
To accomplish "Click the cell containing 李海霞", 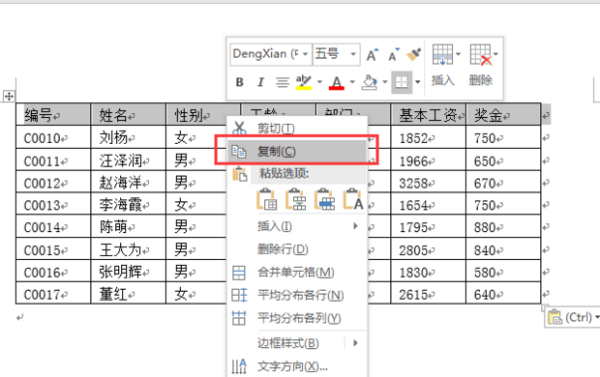I will (128, 205).
